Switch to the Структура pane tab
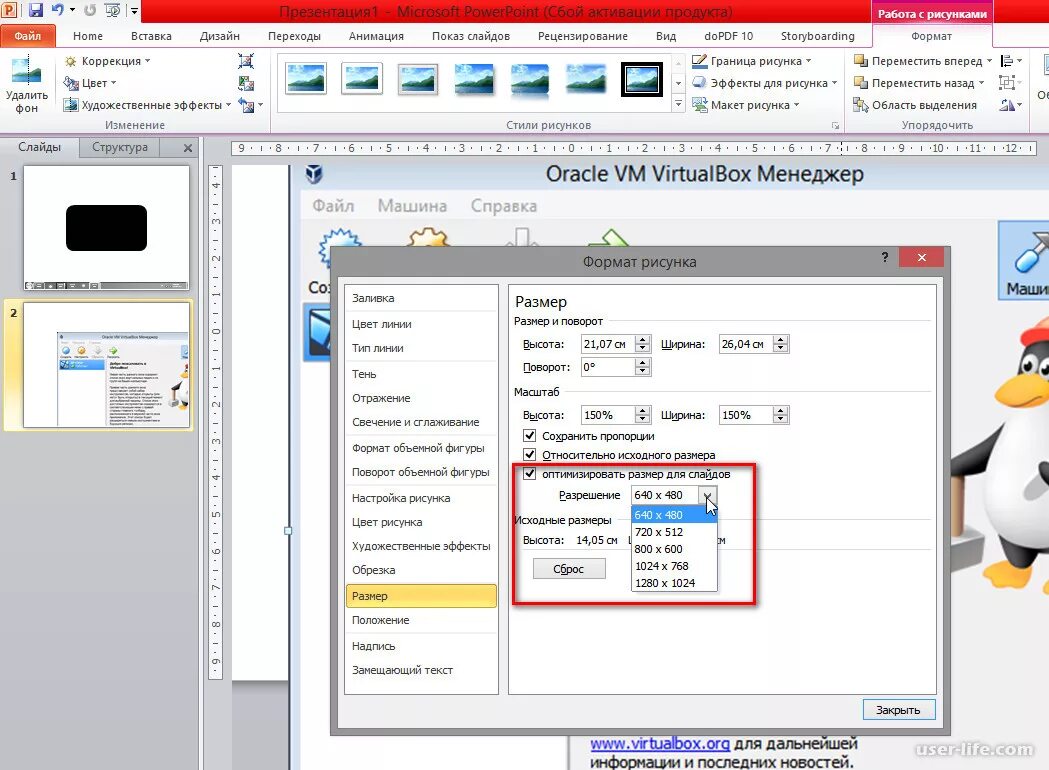The width and height of the screenshot is (1049, 770). (x=120, y=147)
